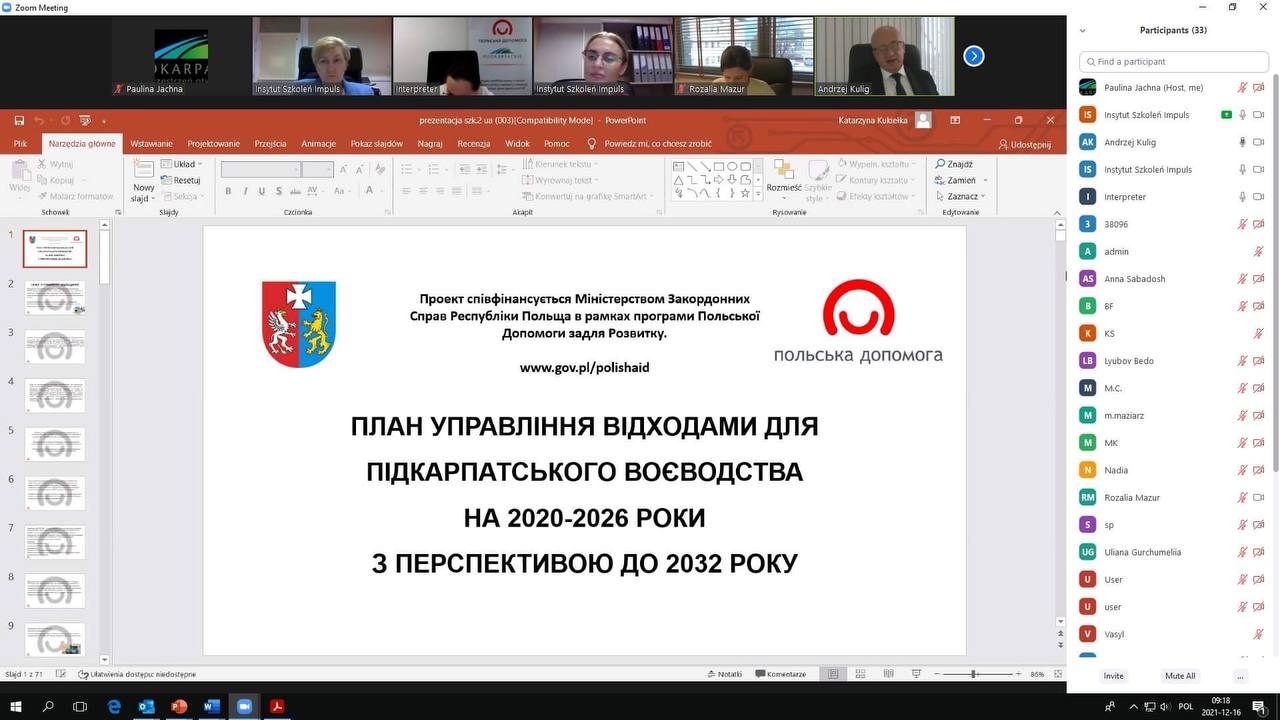Select slide 3 thumbnail
The height and width of the screenshot is (720, 1280).
[x=55, y=347]
